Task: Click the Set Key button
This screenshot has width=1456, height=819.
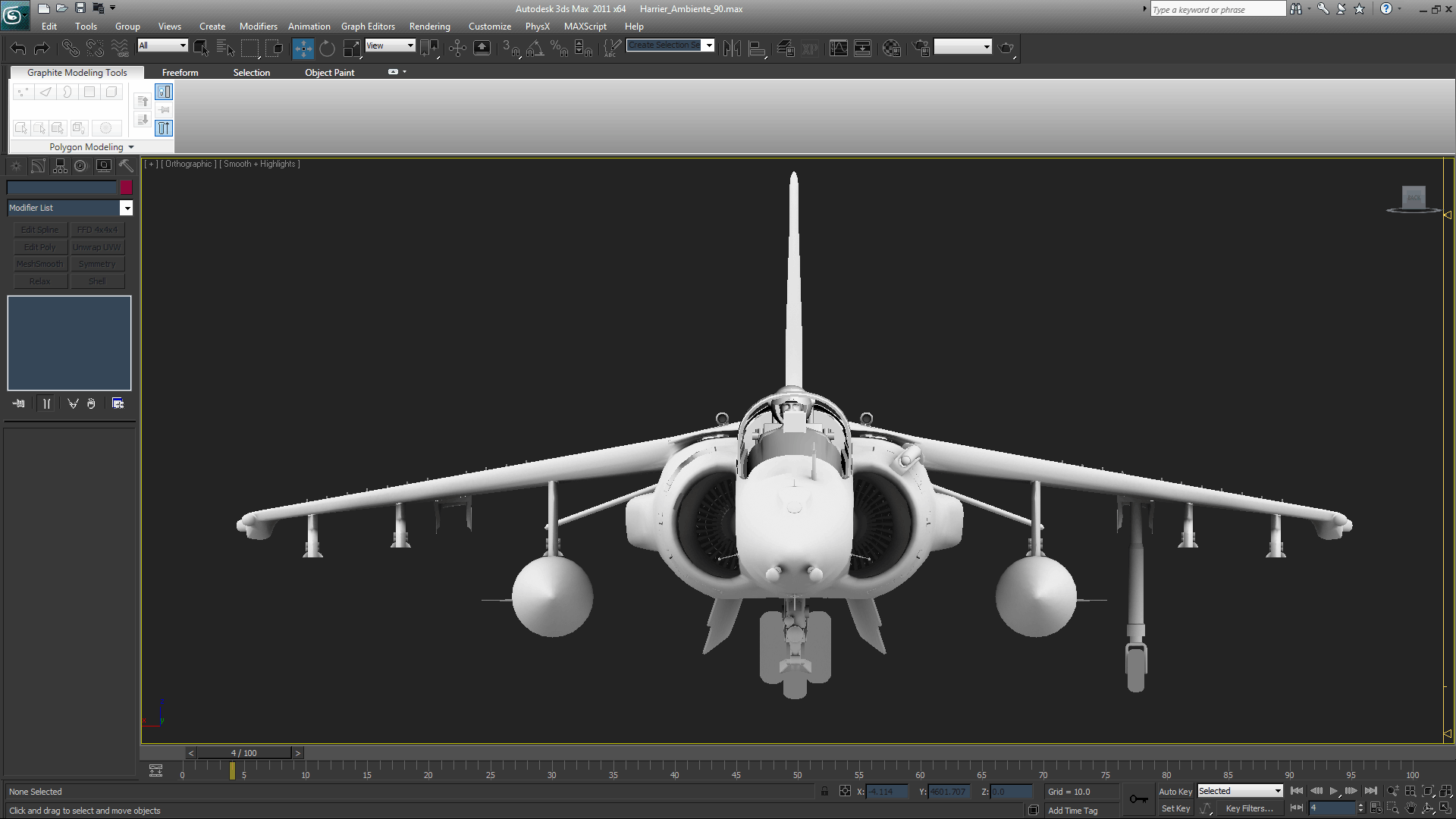Action: [1175, 808]
